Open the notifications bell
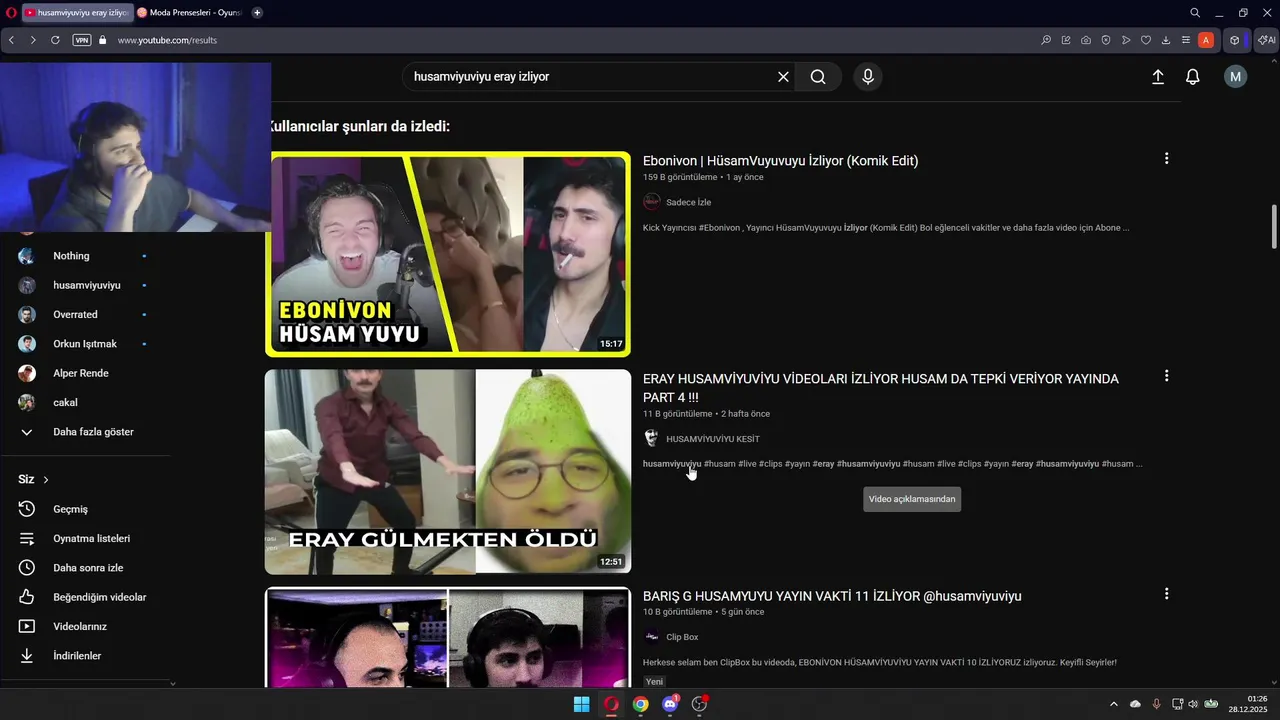Image resolution: width=1280 pixels, height=720 pixels. (x=1193, y=77)
